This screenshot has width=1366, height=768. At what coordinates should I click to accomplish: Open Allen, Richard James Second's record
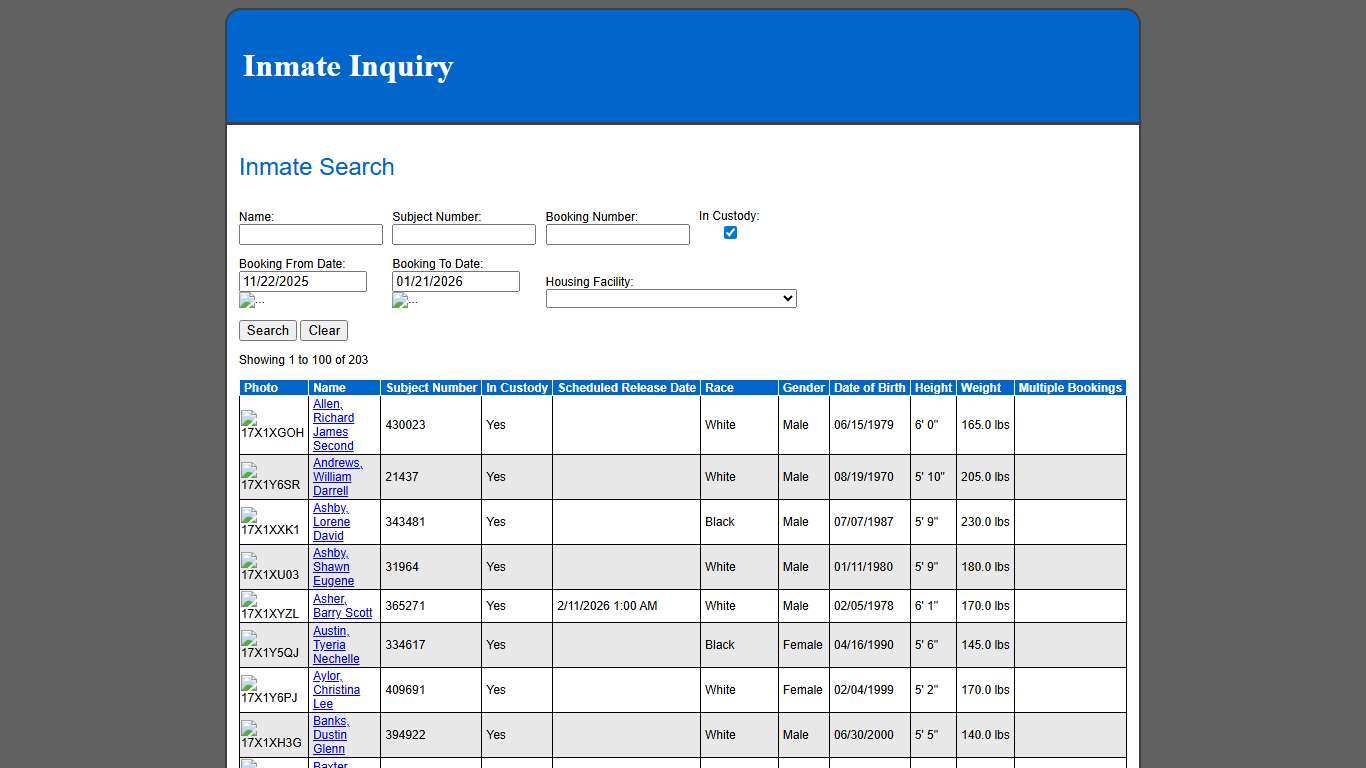click(x=333, y=424)
